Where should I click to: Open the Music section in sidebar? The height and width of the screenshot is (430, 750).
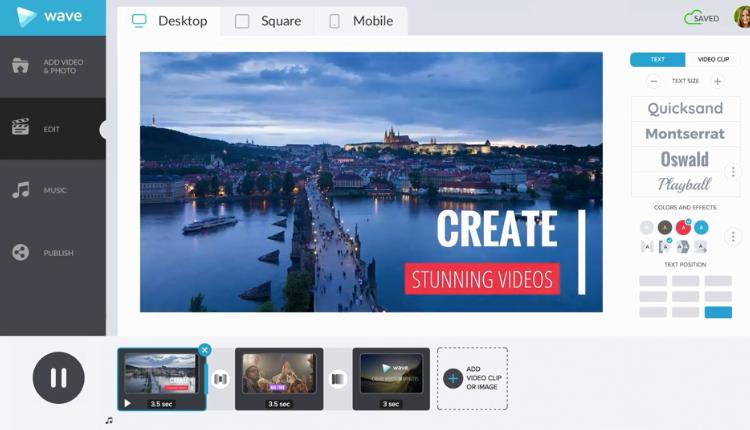tap(52, 190)
